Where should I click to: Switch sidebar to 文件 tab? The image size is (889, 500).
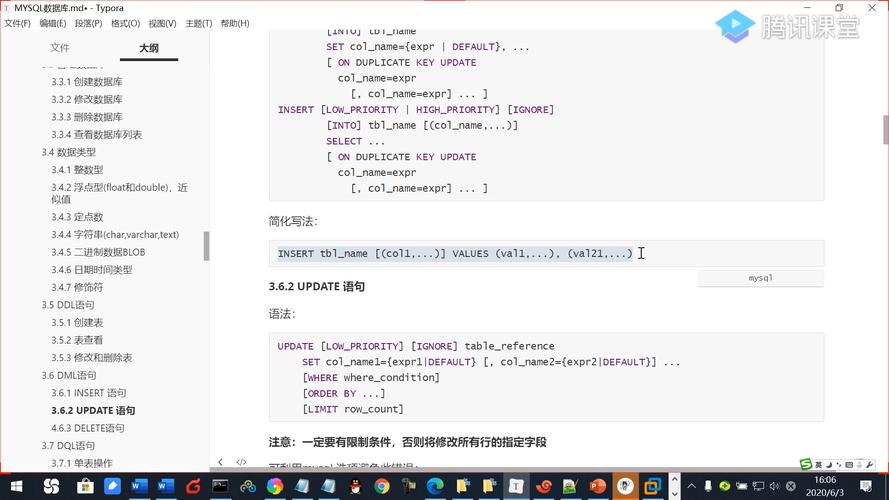[x=60, y=48]
